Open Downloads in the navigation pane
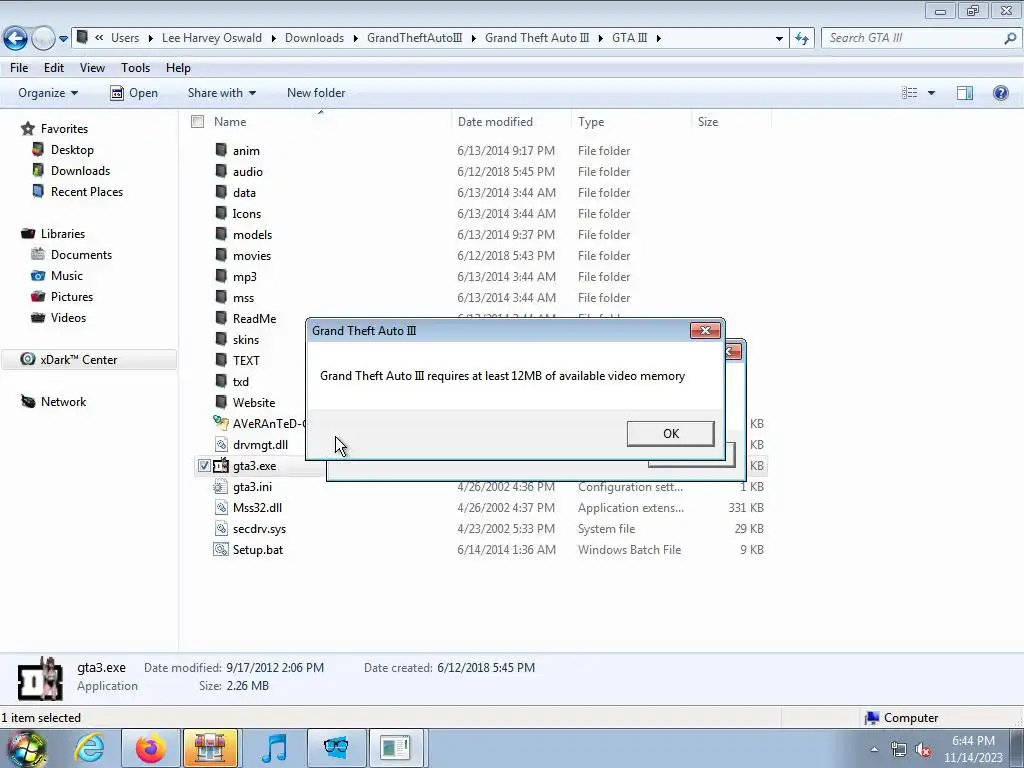The height and width of the screenshot is (768, 1024). [80, 170]
